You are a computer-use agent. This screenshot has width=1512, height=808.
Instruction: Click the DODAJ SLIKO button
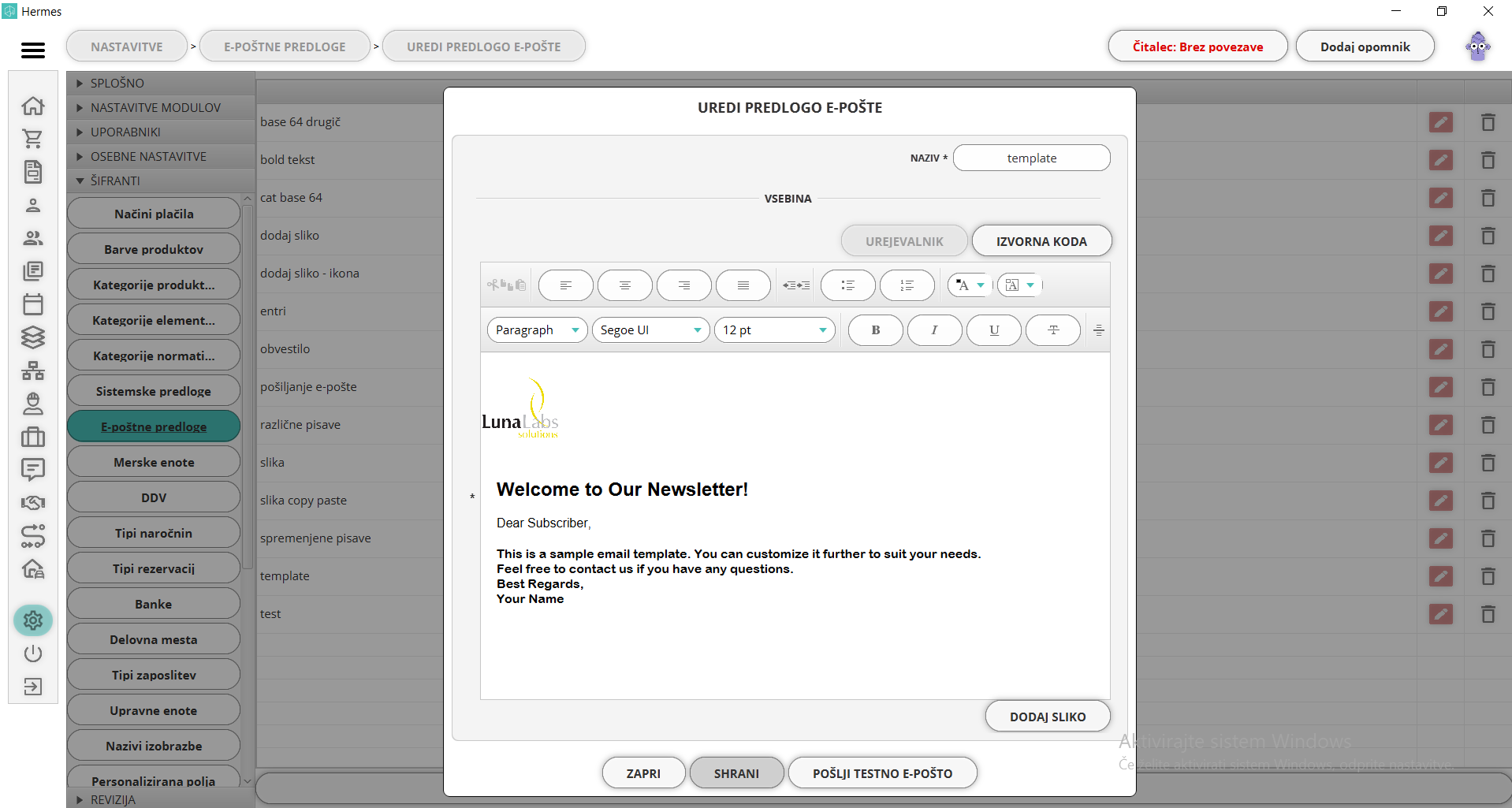[1048, 717]
